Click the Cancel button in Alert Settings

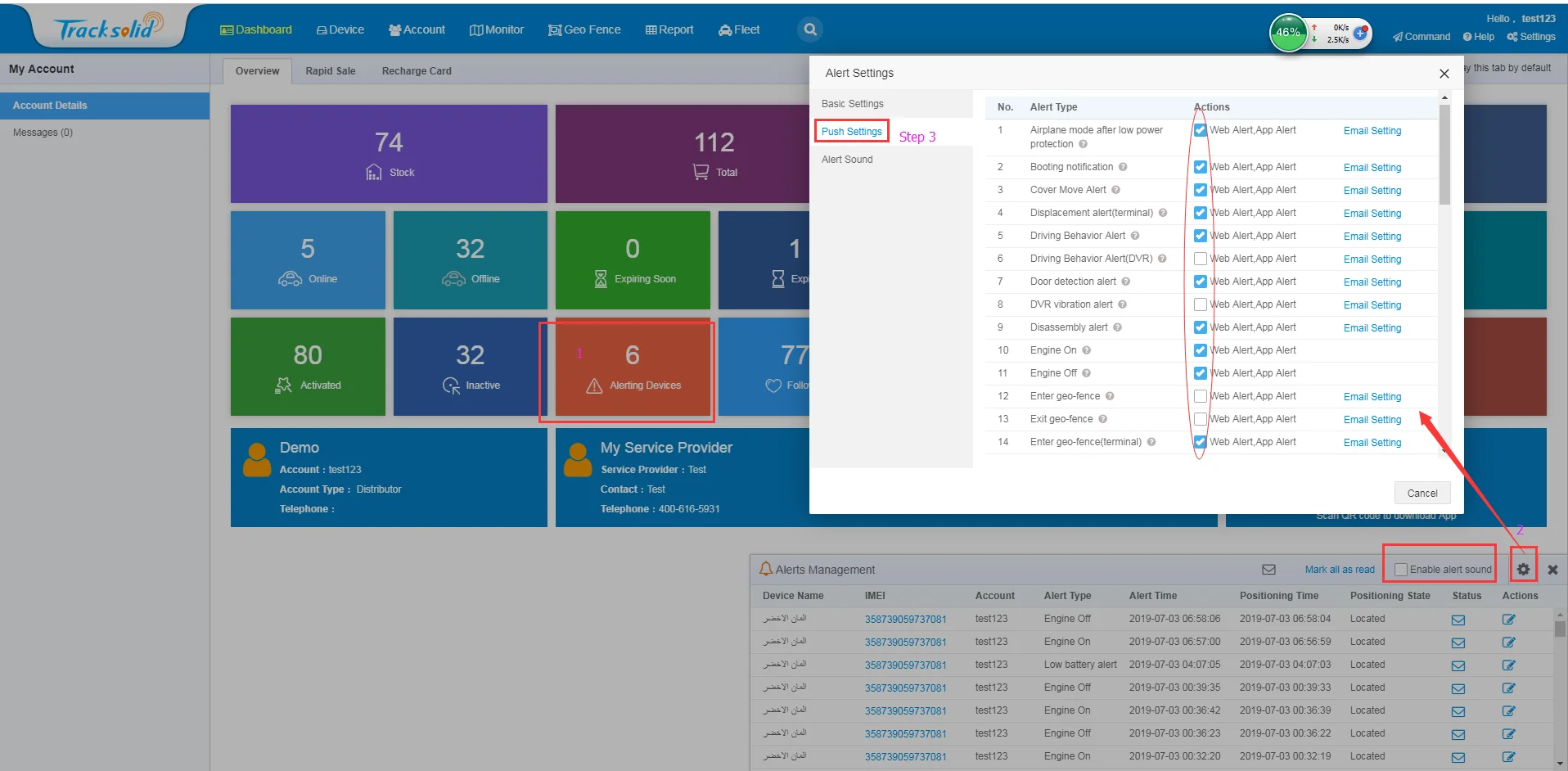pyautogui.click(x=1422, y=493)
